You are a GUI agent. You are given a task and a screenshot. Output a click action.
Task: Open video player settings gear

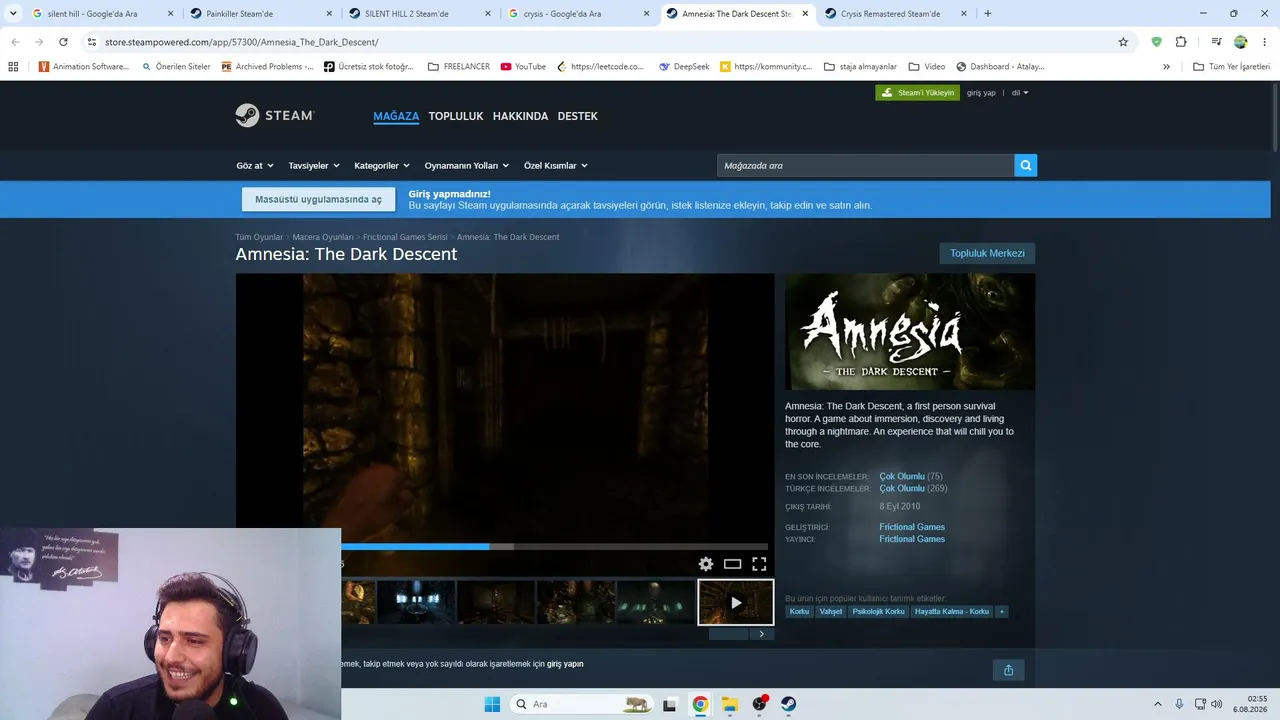706,564
